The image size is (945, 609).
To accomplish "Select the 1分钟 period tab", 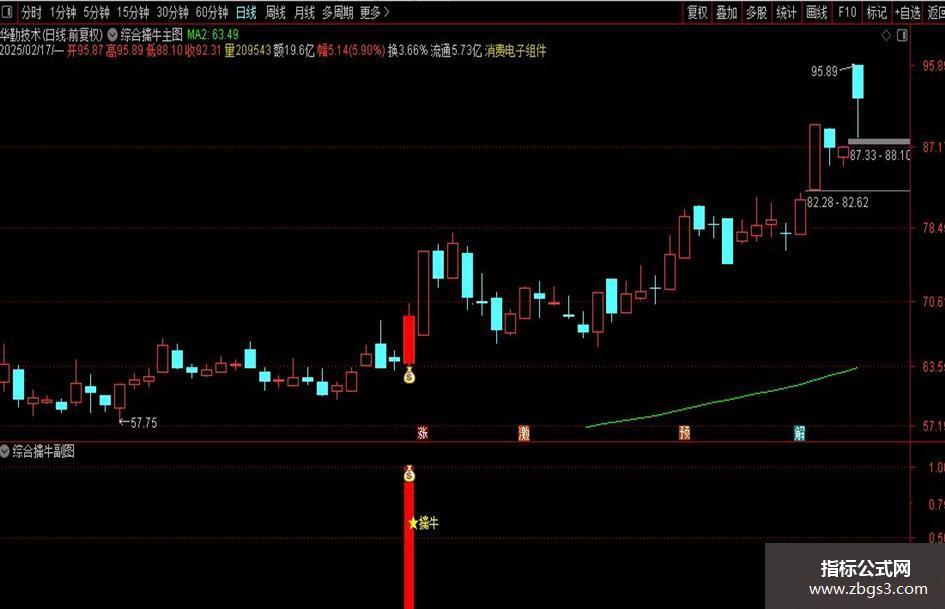I will point(62,12).
